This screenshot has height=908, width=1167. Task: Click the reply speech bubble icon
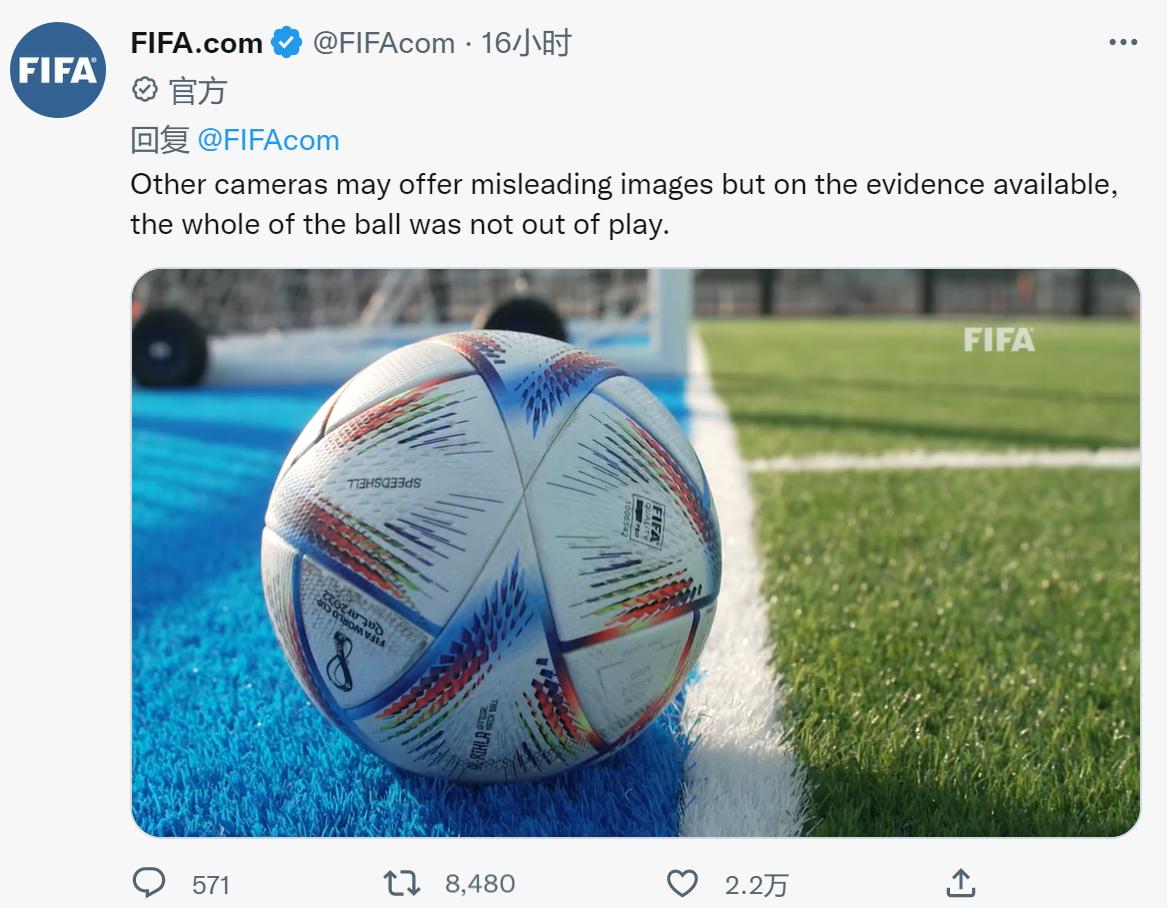pos(149,883)
